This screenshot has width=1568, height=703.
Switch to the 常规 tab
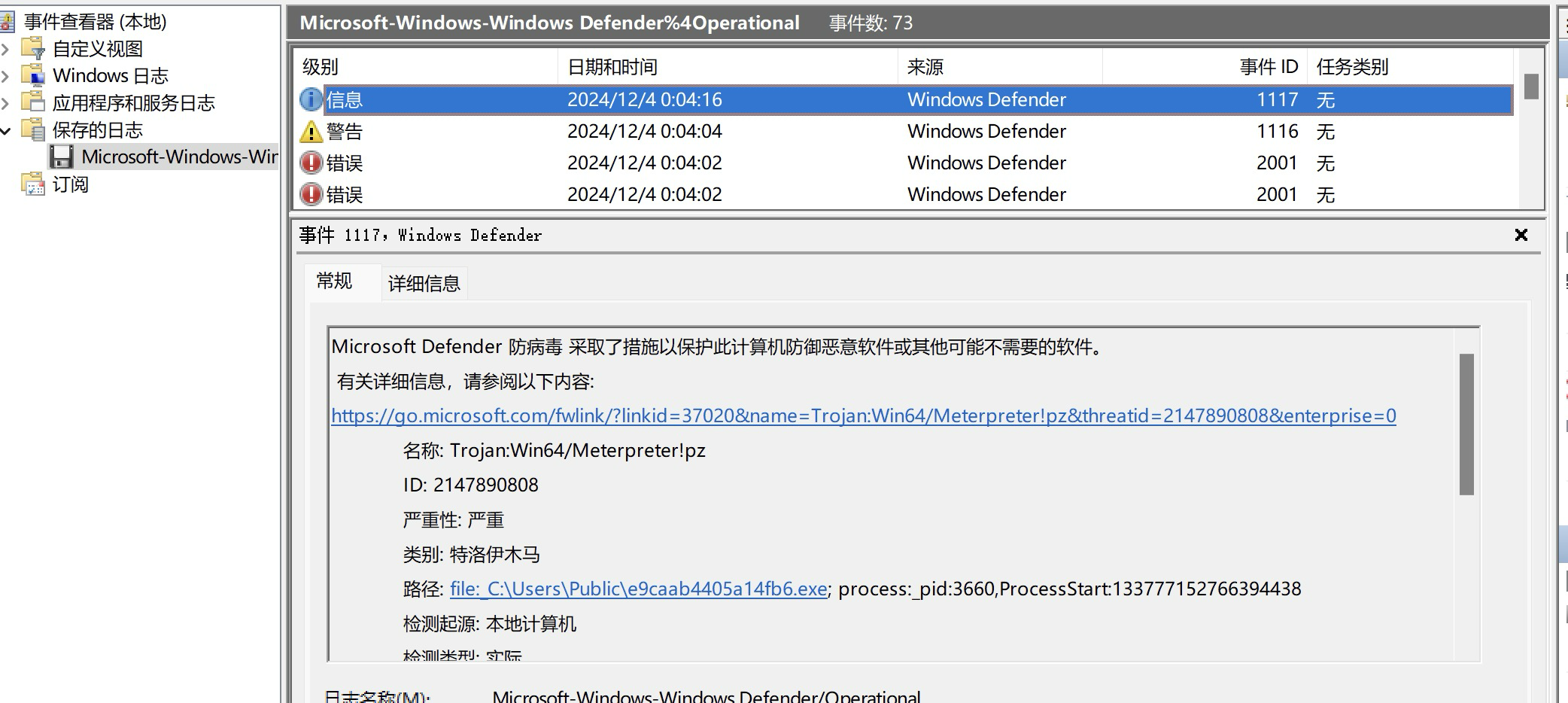click(x=334, y=281)
